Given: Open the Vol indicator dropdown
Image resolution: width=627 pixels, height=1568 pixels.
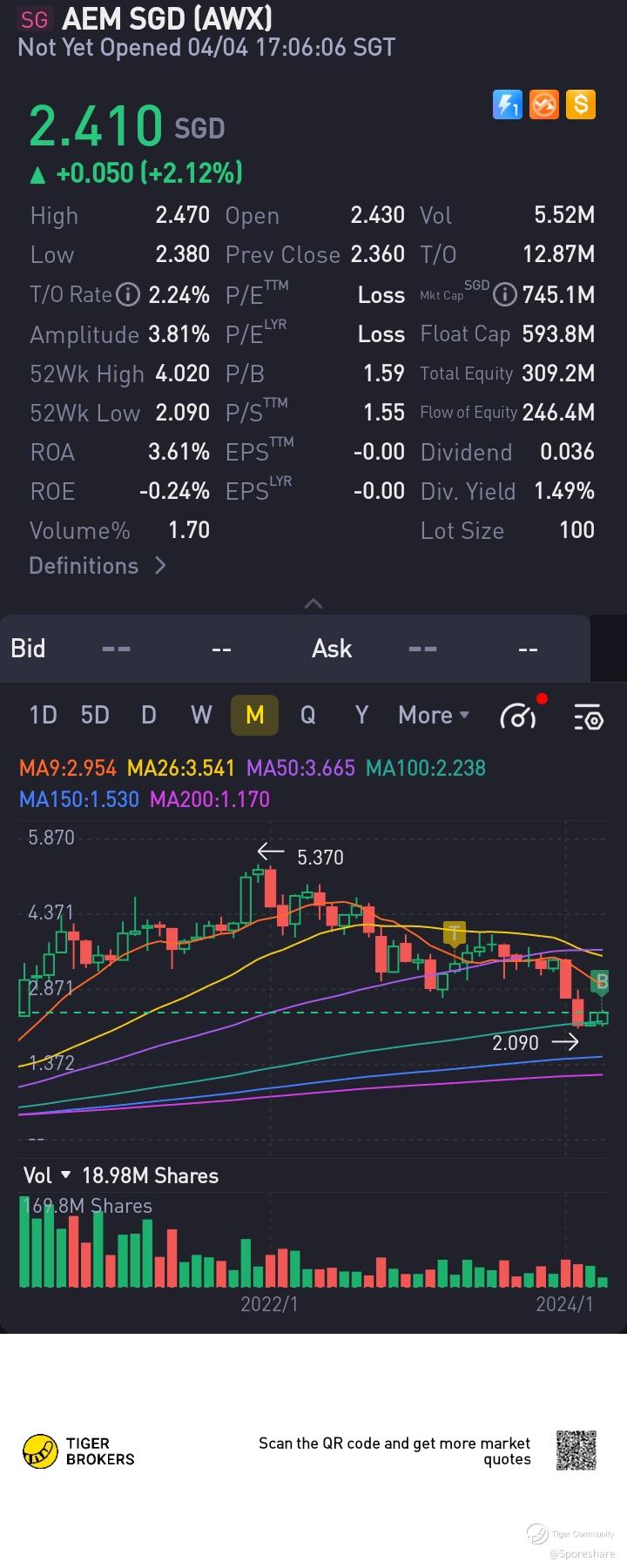Looking at the screenshot, I should pyautogui.click(x=47, y=1175).
